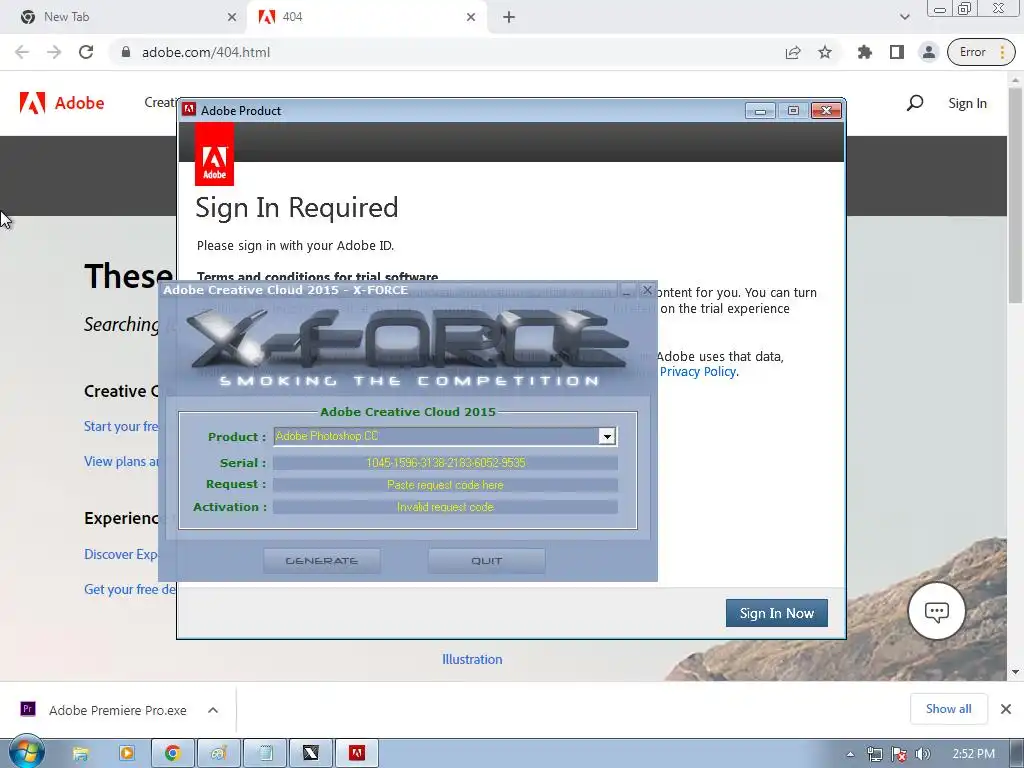Expand download options chevron for Premiere Pro.exe

tap(213, 710)
